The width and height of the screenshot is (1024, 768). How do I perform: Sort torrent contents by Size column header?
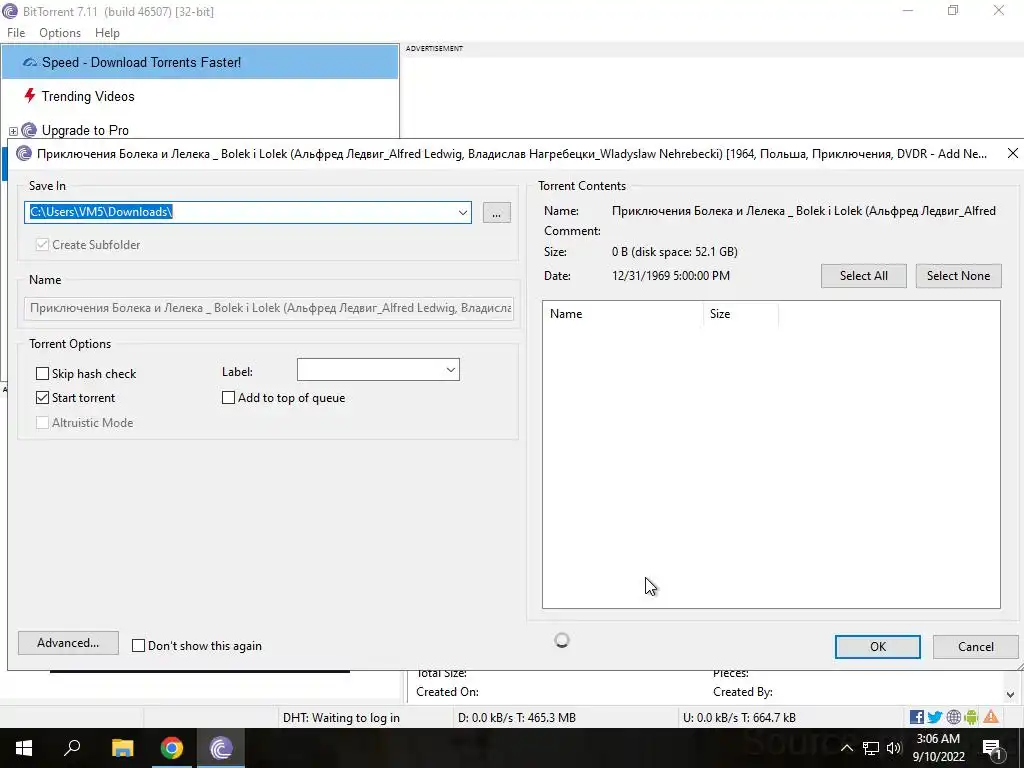(741, 314)
